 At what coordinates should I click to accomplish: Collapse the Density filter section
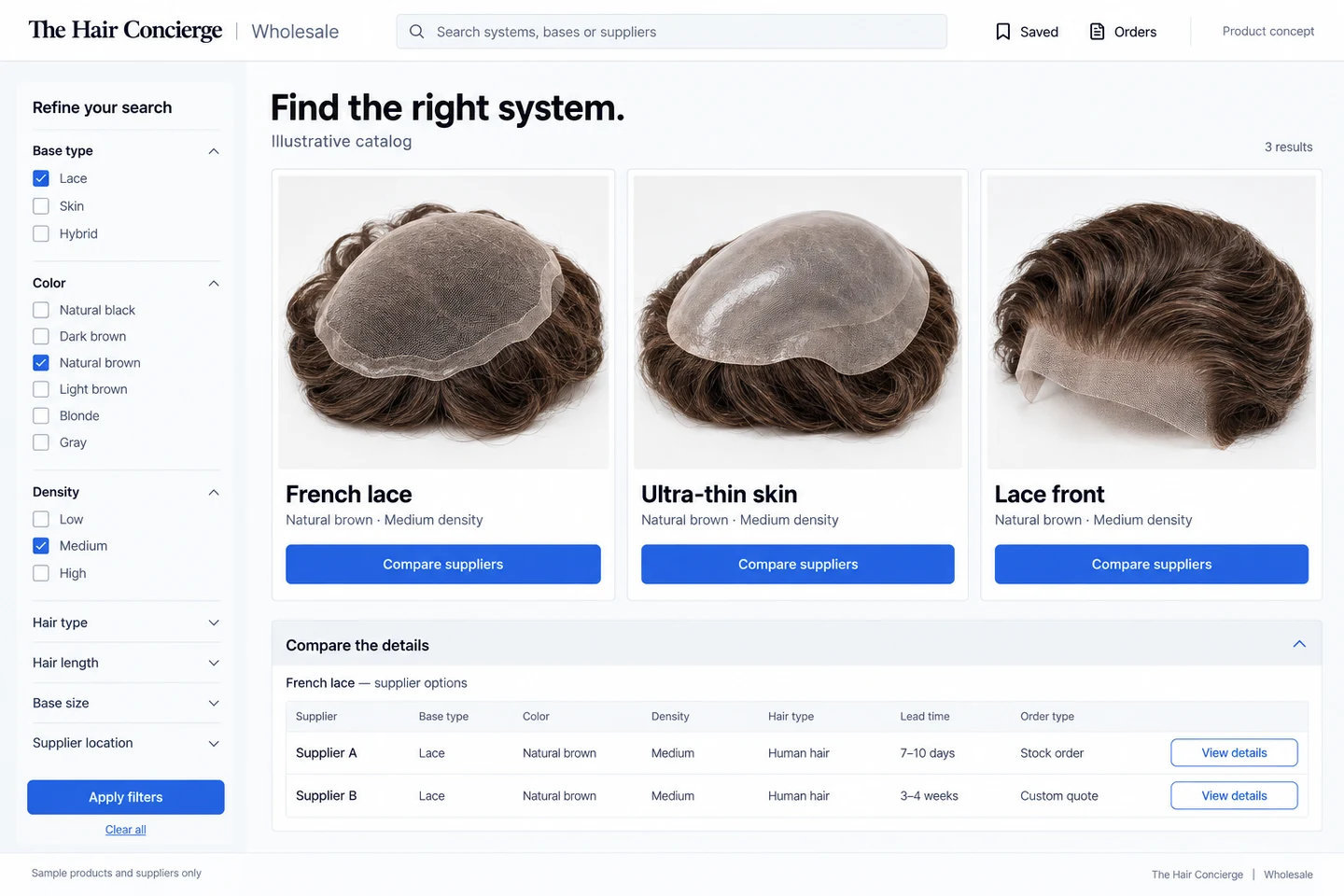[x=214, y=493]
